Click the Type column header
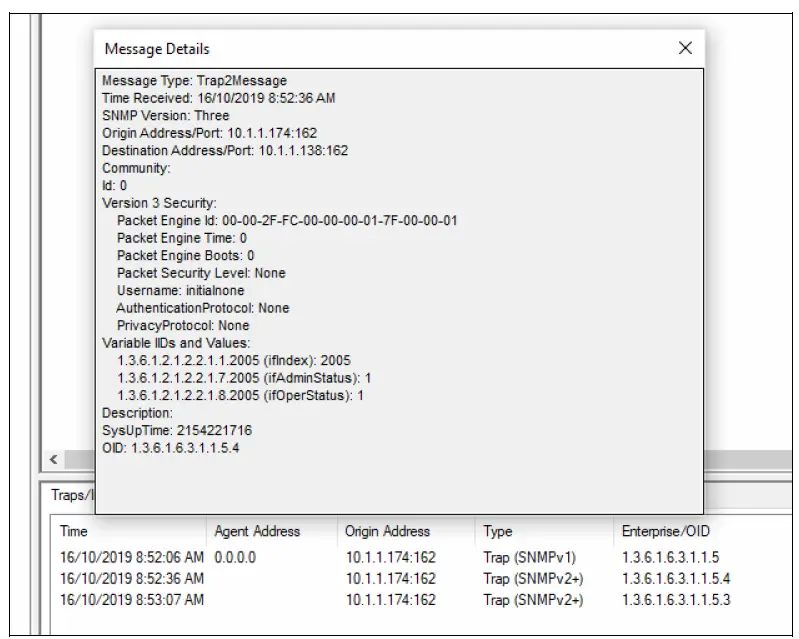The height and width of the screenshot is (639, 799). click(498, 531)
